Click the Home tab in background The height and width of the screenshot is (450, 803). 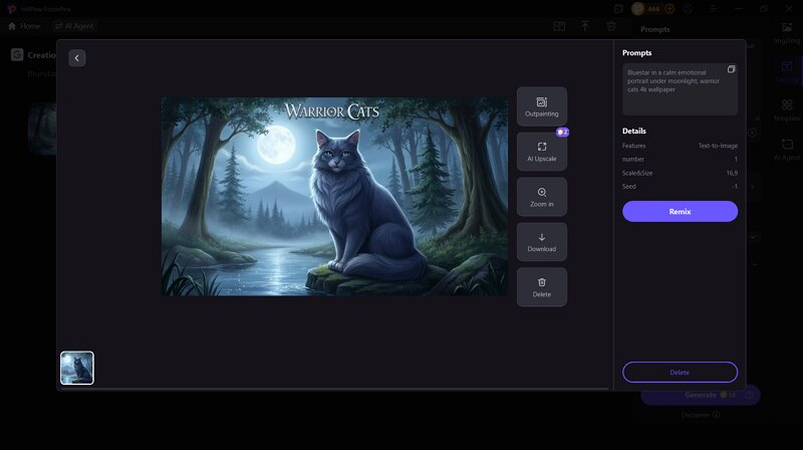click(x=24, y=26)
